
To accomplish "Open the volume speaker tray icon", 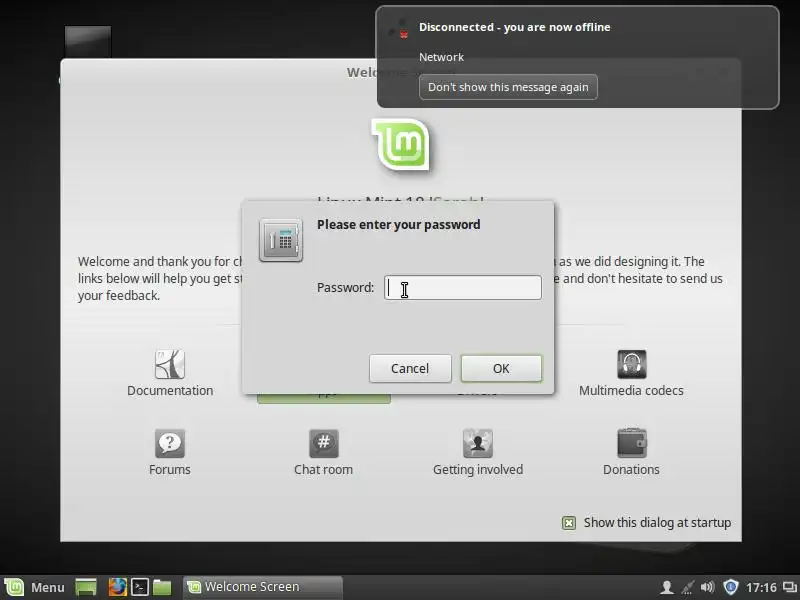I will point(708,587).
